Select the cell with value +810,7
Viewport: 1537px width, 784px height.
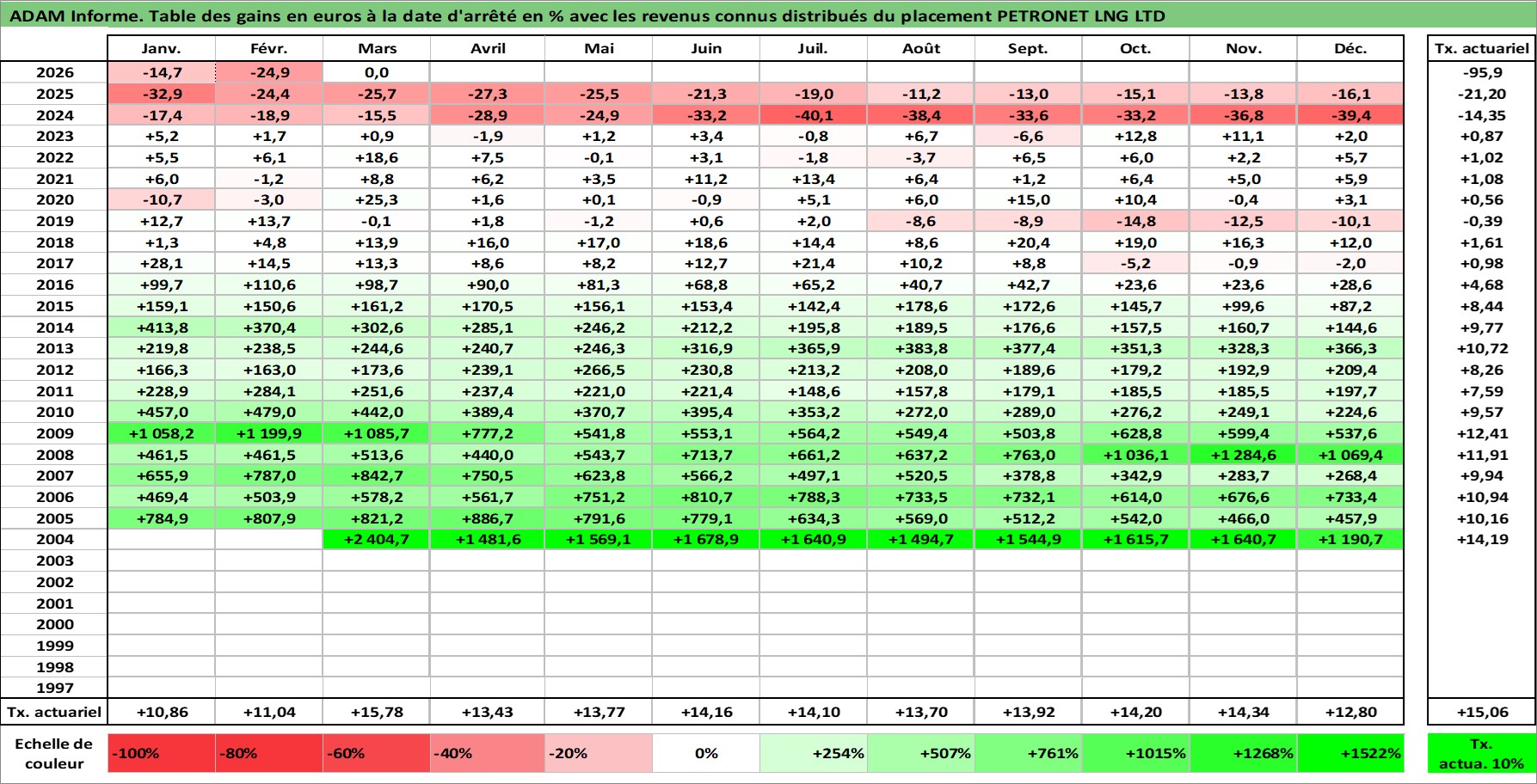[x=706, y=497]
